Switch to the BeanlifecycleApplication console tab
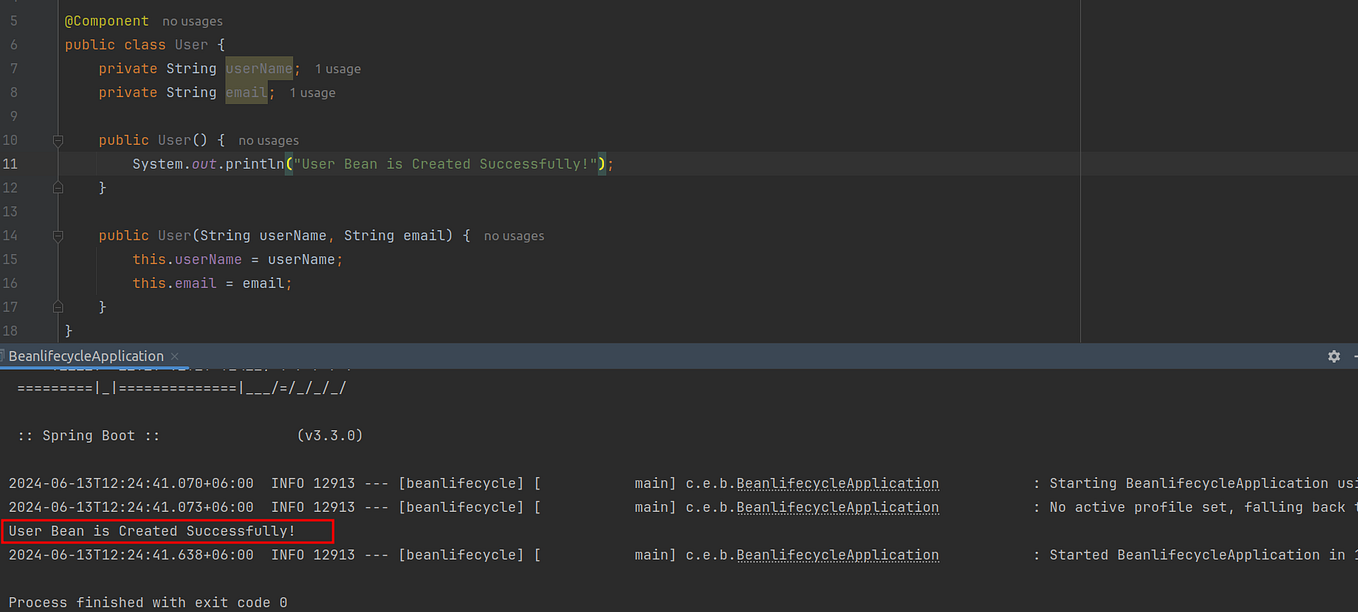 (85, 356)
